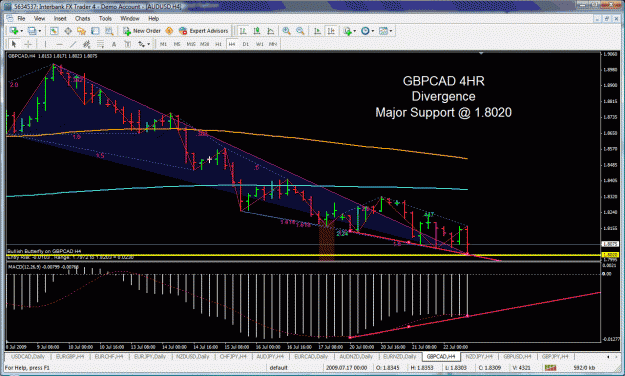
Task: Switch to M15 timeframe
Action: coord(191,44)
